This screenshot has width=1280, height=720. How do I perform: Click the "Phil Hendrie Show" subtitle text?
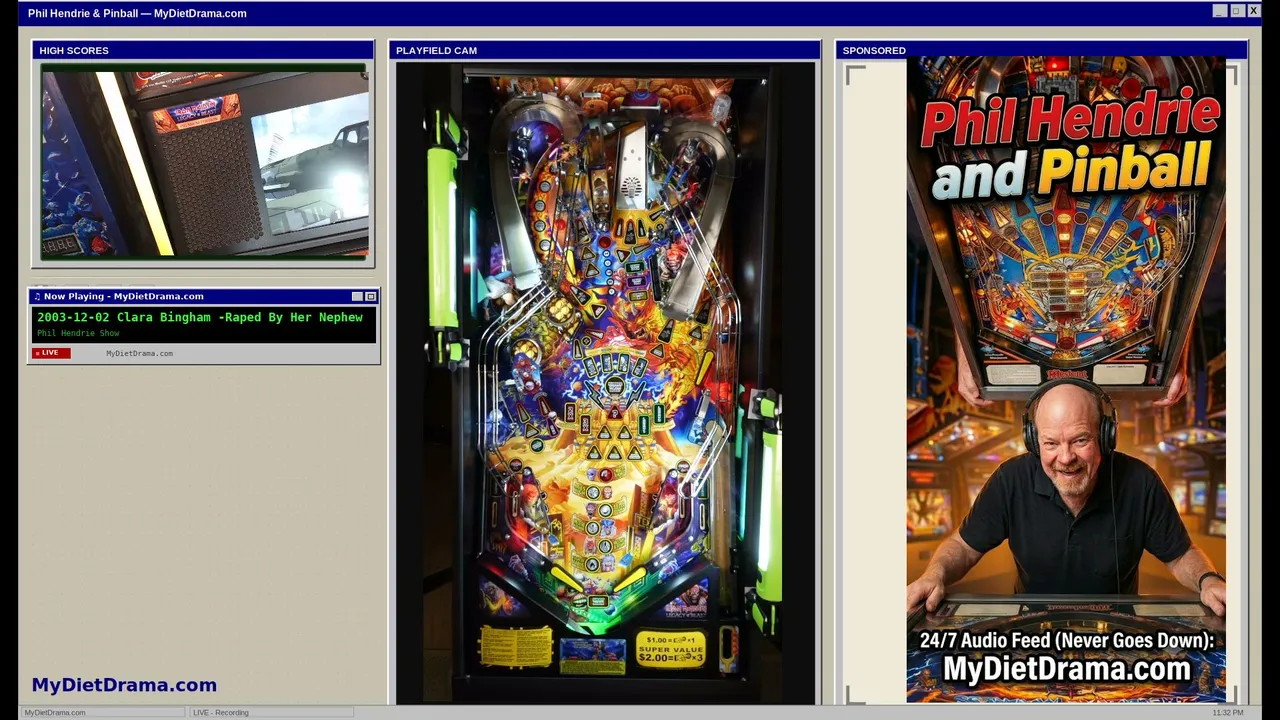click(x=78, y=333)
